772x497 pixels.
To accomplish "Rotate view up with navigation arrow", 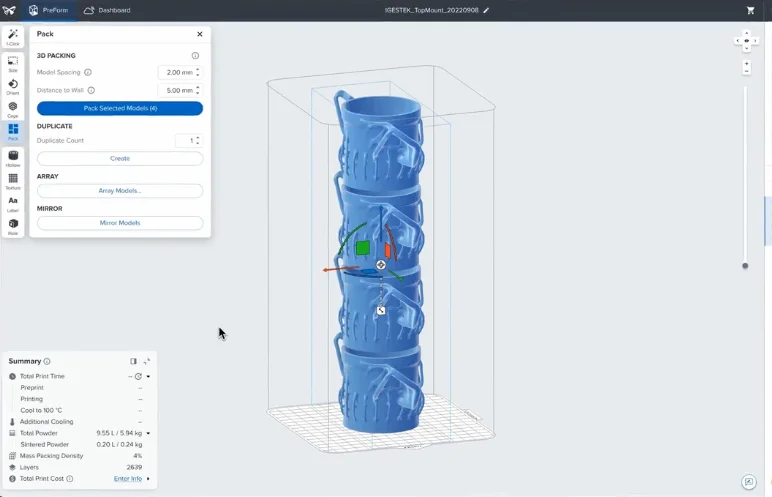I will pos(746,33).
